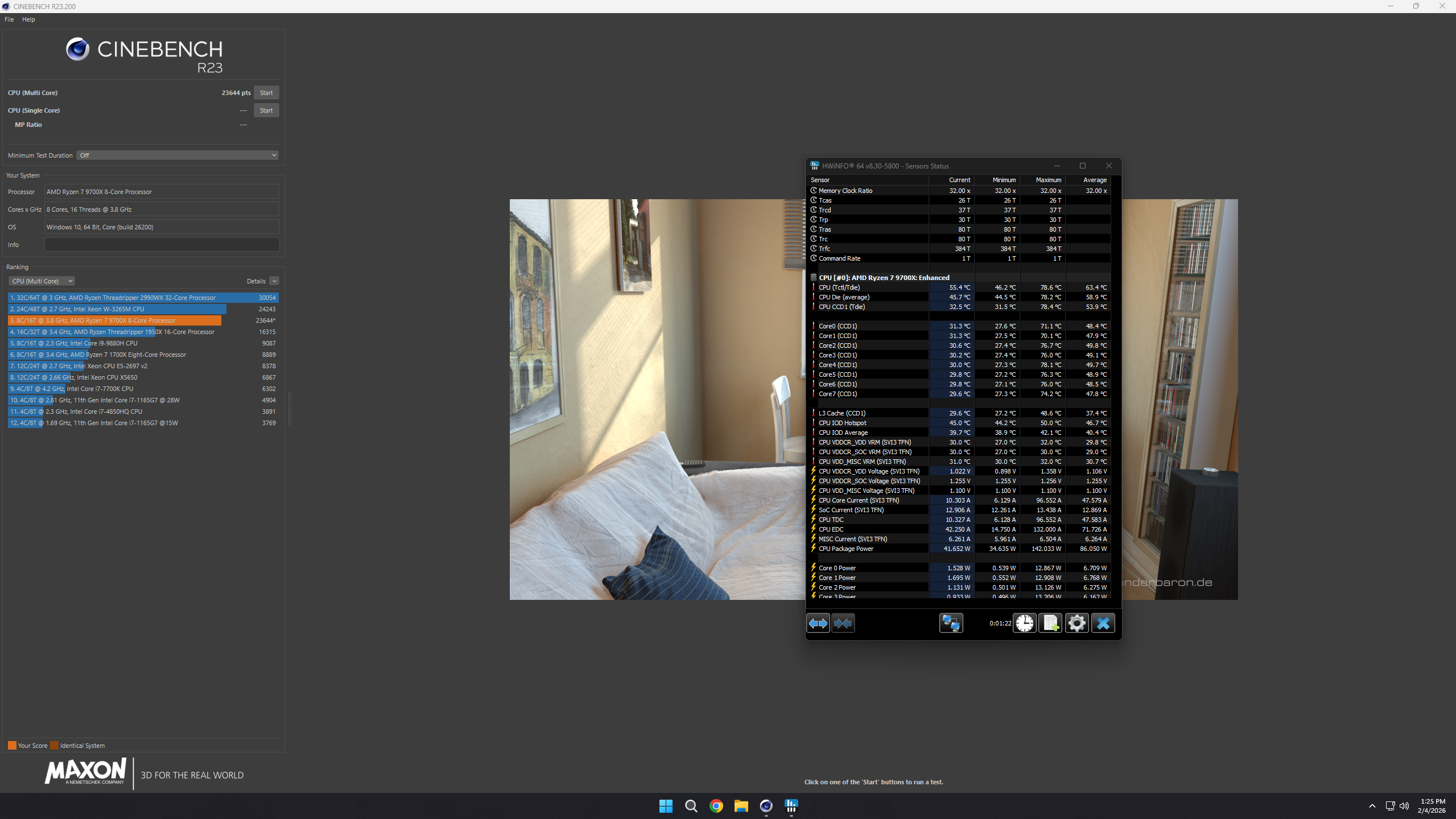Click the Info input field
The height and width of the screenshot is (819, 1456).
tap(162, 245)
